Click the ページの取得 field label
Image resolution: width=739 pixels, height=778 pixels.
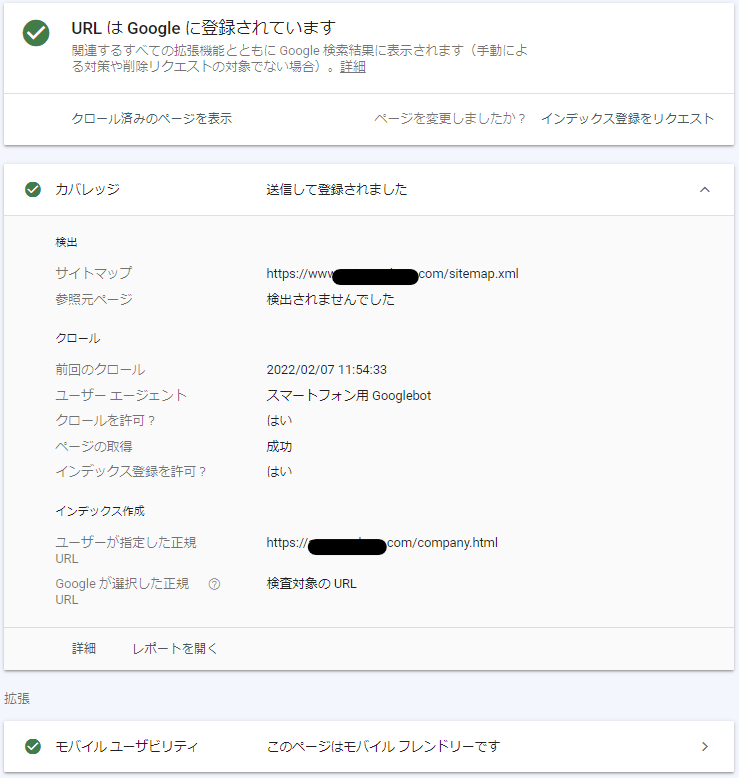pyautogui.click(x=94, y=447)
